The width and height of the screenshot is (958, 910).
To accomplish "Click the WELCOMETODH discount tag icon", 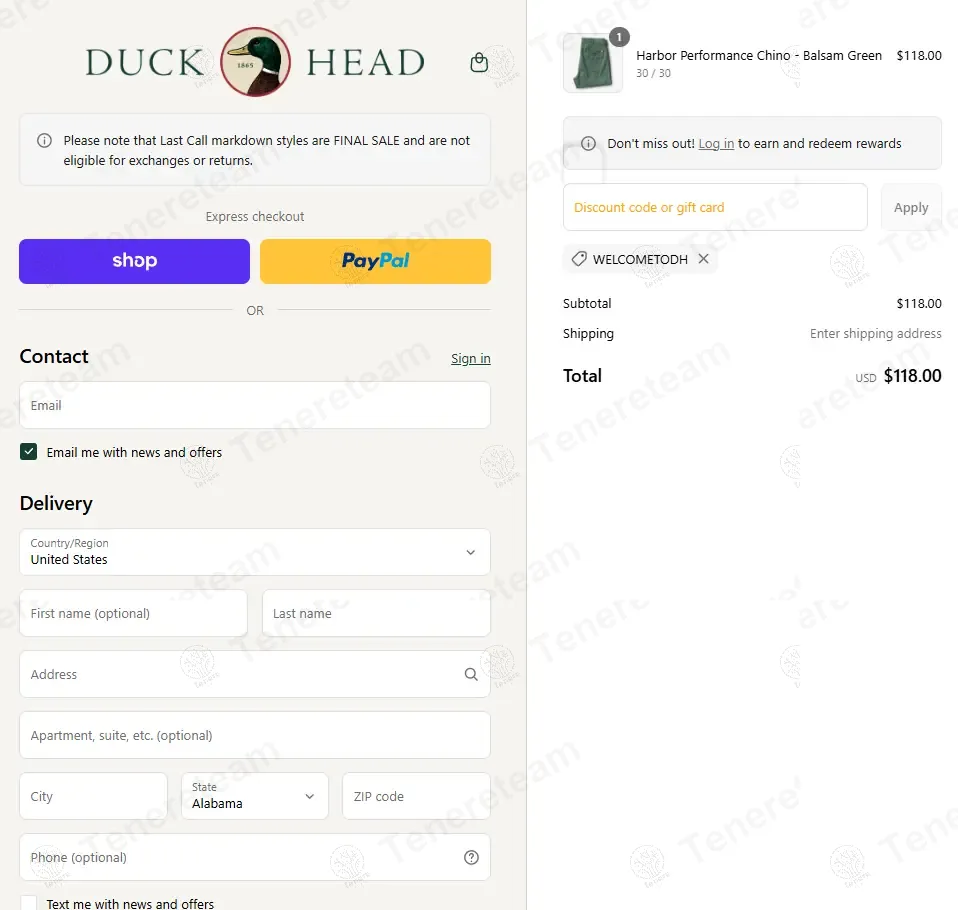I will [579, 259].
